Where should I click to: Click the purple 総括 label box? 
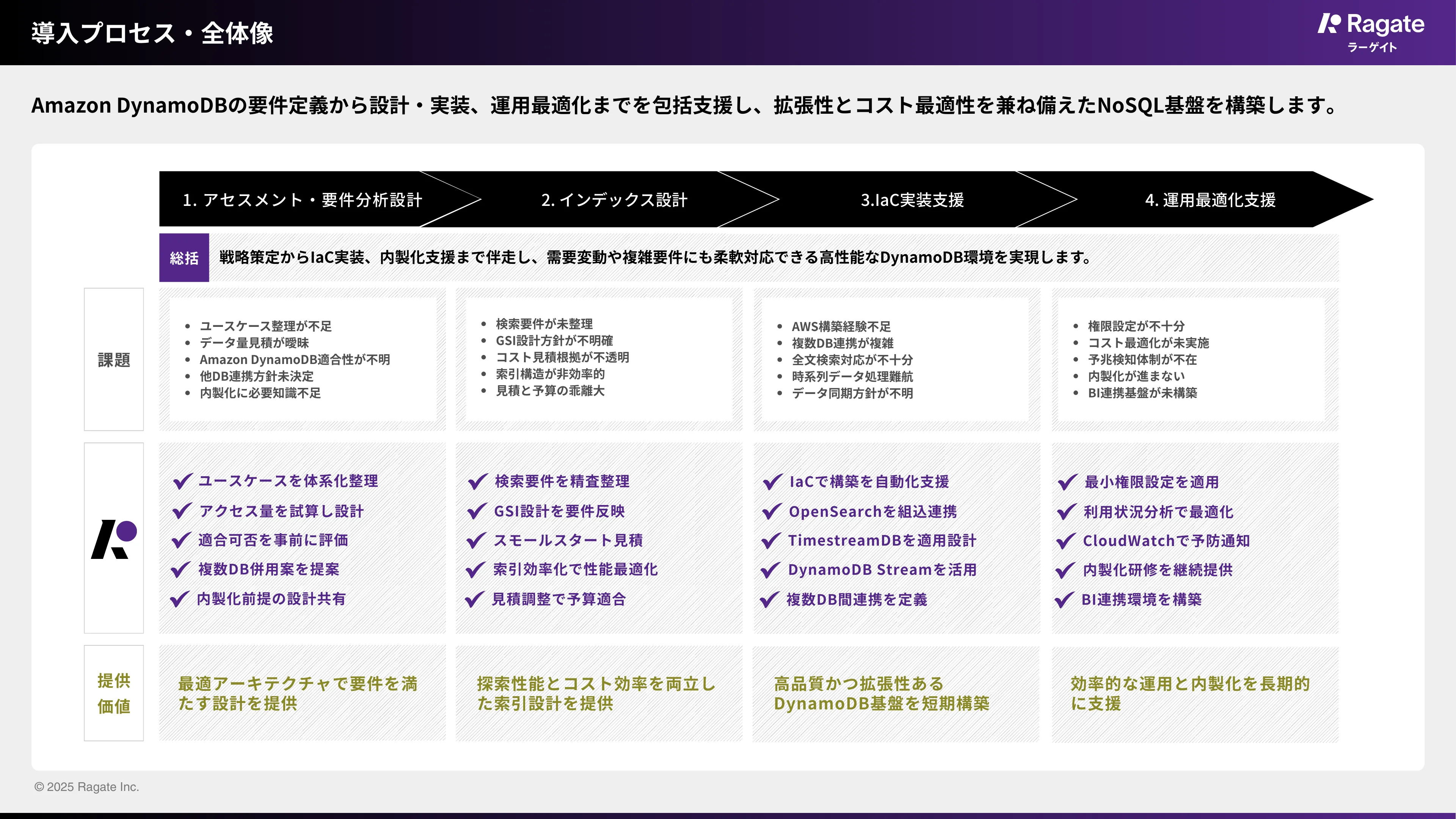184,258
